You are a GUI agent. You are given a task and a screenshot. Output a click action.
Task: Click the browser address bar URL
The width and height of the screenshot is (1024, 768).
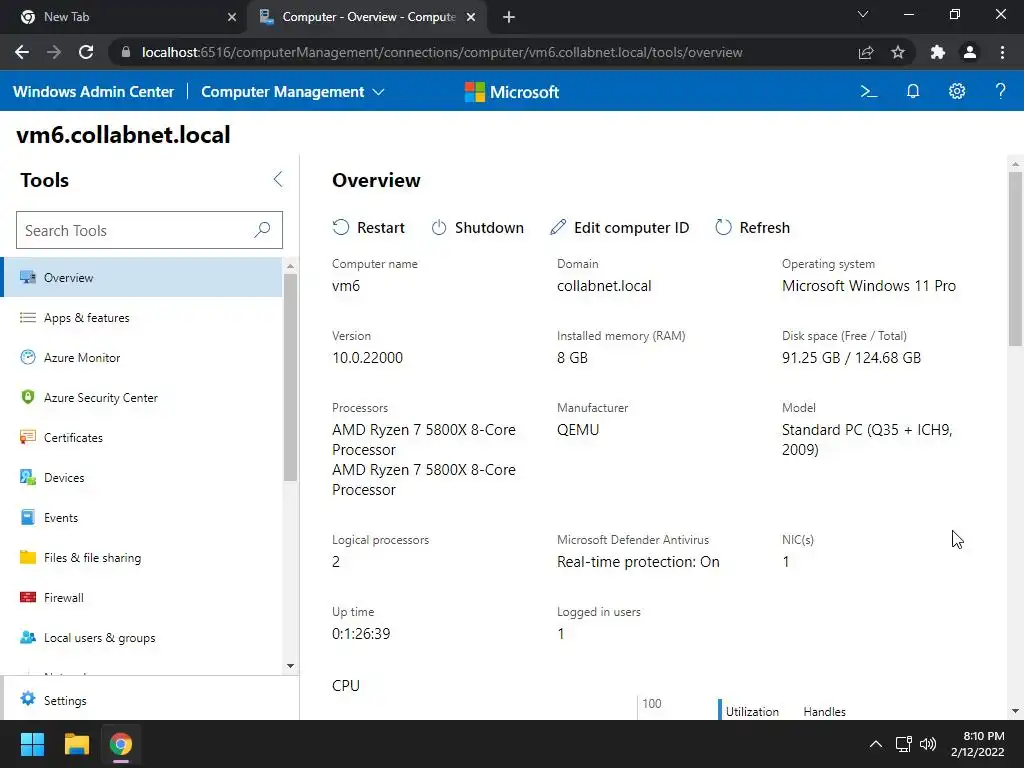tap(442, 52)
